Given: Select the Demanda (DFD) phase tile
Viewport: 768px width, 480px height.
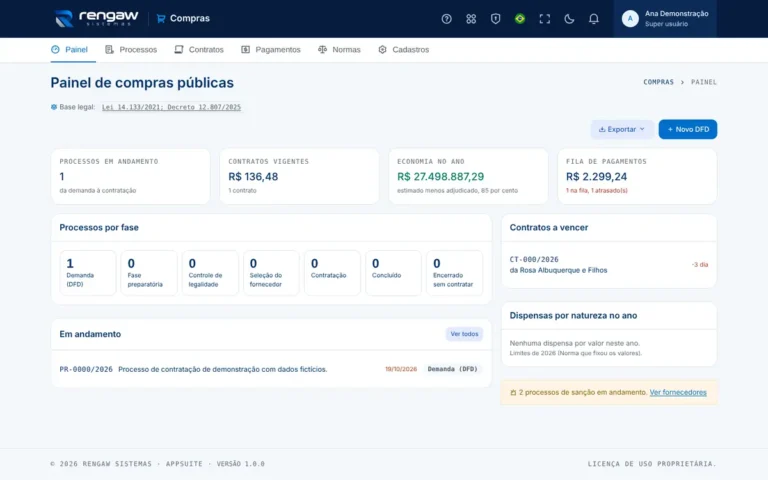Looking at the screenshot, I should (88, 273).
